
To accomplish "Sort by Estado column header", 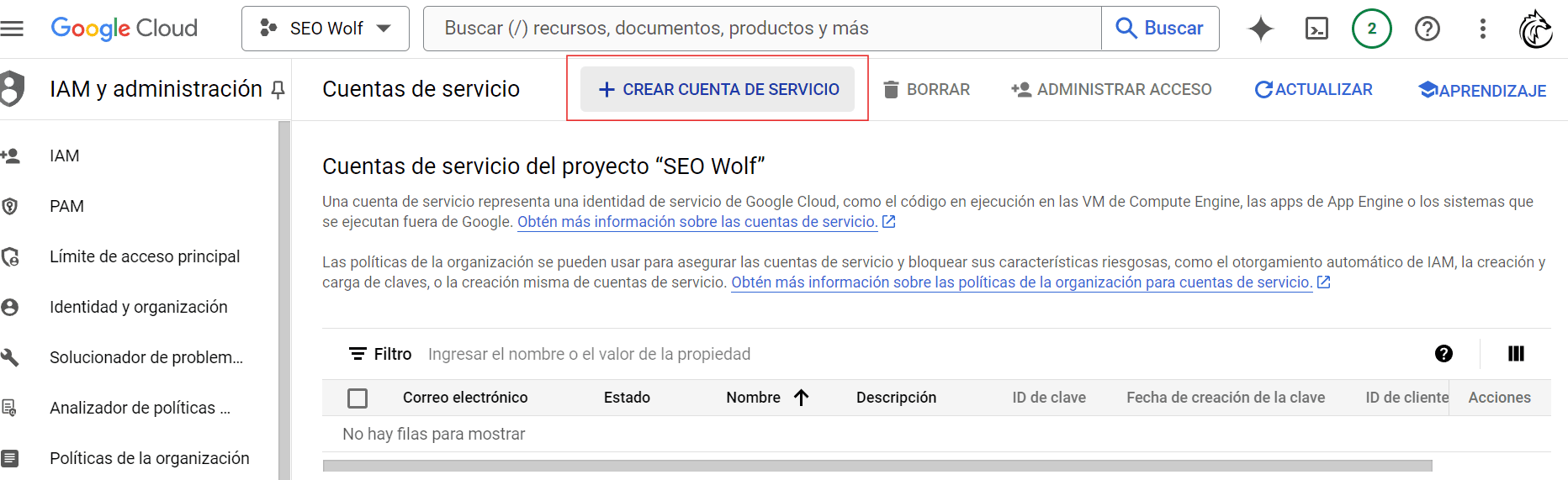I will pos(627,398).
